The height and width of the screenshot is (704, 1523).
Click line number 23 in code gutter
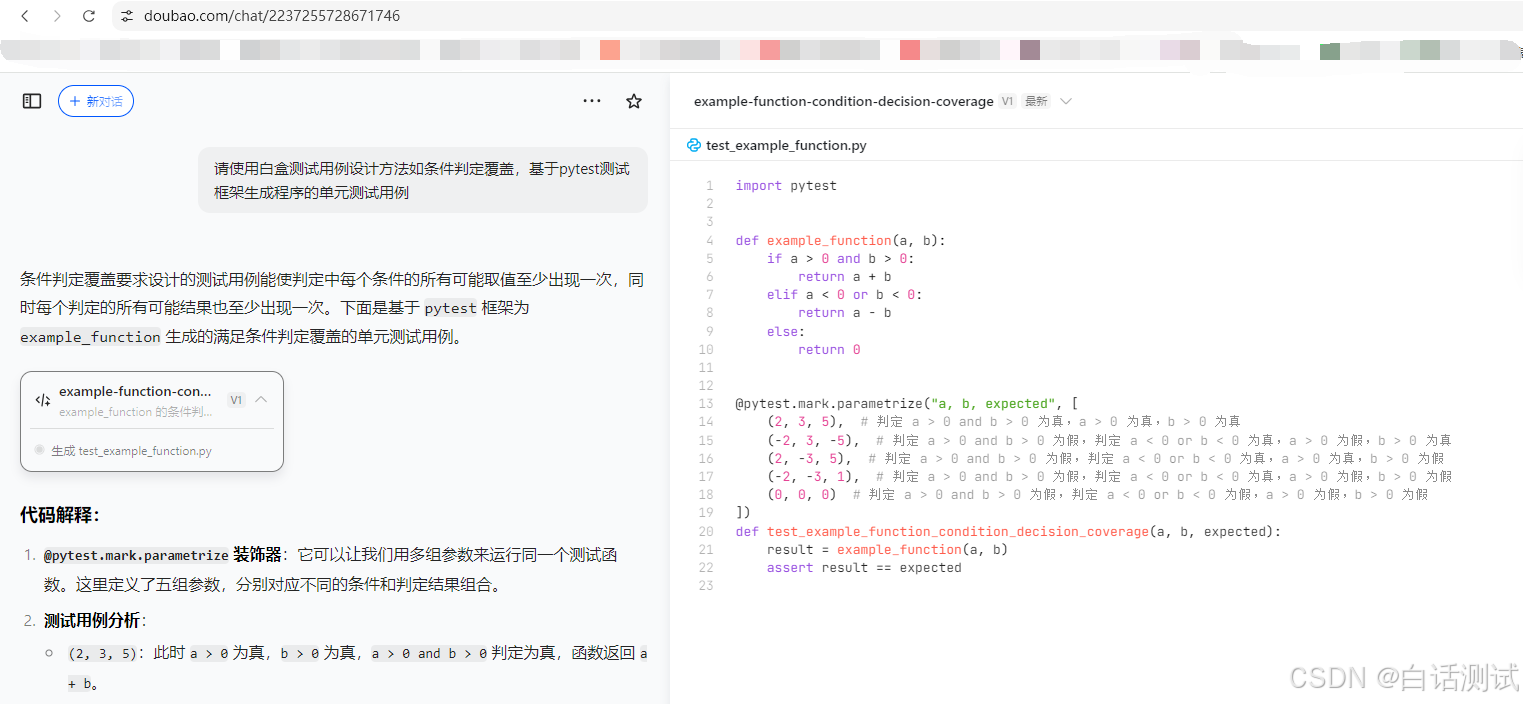tap(707, 585)
